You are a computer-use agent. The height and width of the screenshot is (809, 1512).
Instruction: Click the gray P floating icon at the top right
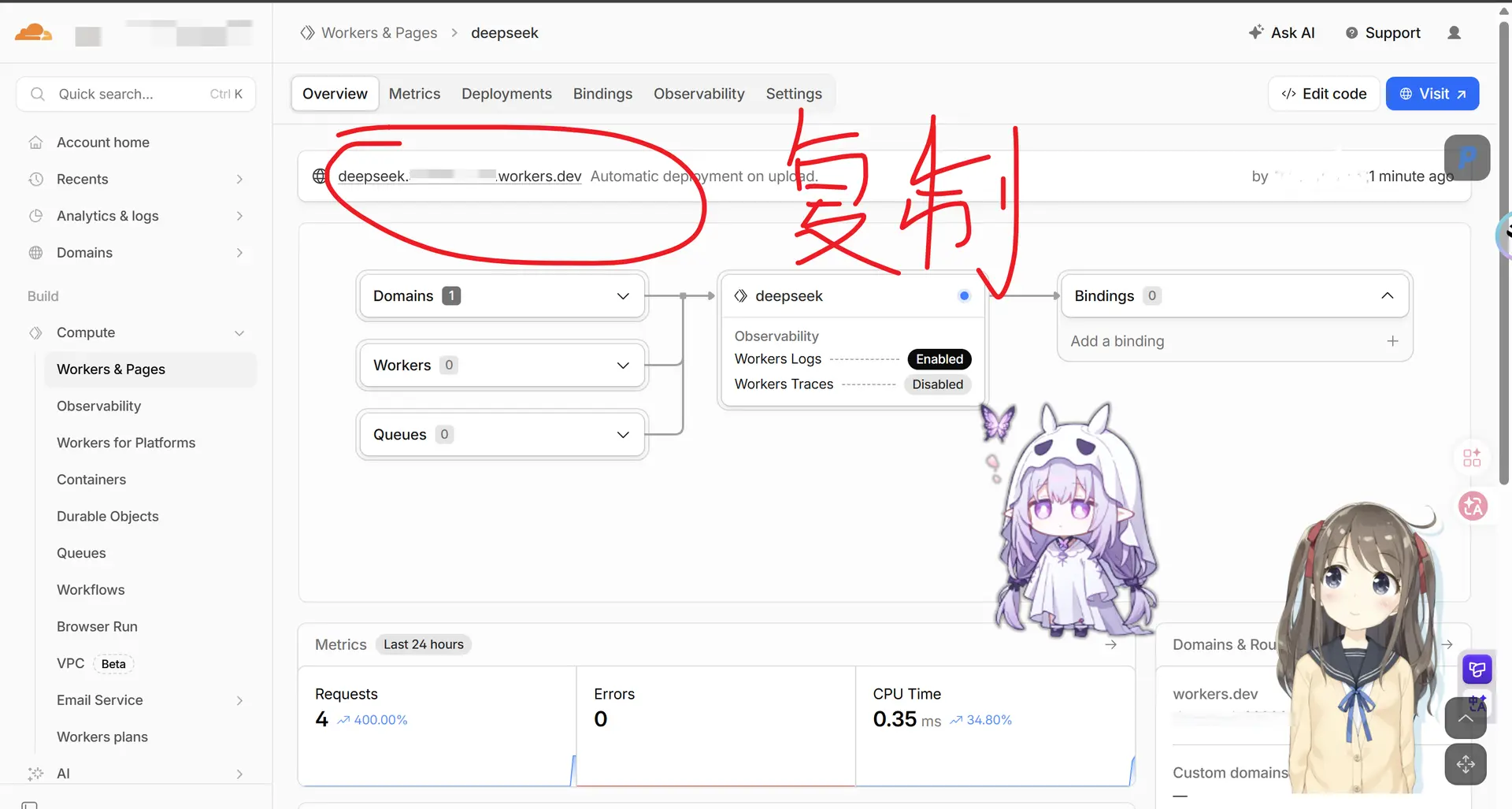click(x=1467, y=158)
